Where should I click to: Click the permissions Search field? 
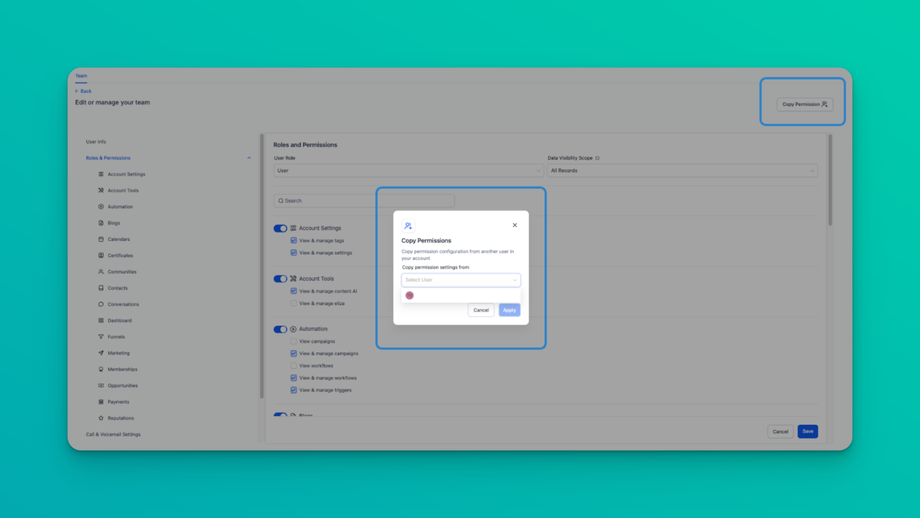pyautogui.click(x=364, y=201)
